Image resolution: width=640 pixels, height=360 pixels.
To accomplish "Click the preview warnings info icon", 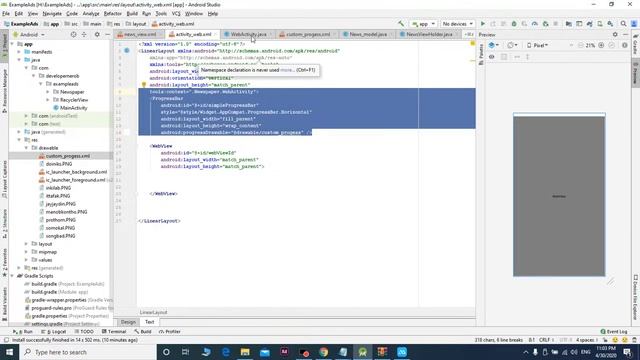I will coord(625,45).
